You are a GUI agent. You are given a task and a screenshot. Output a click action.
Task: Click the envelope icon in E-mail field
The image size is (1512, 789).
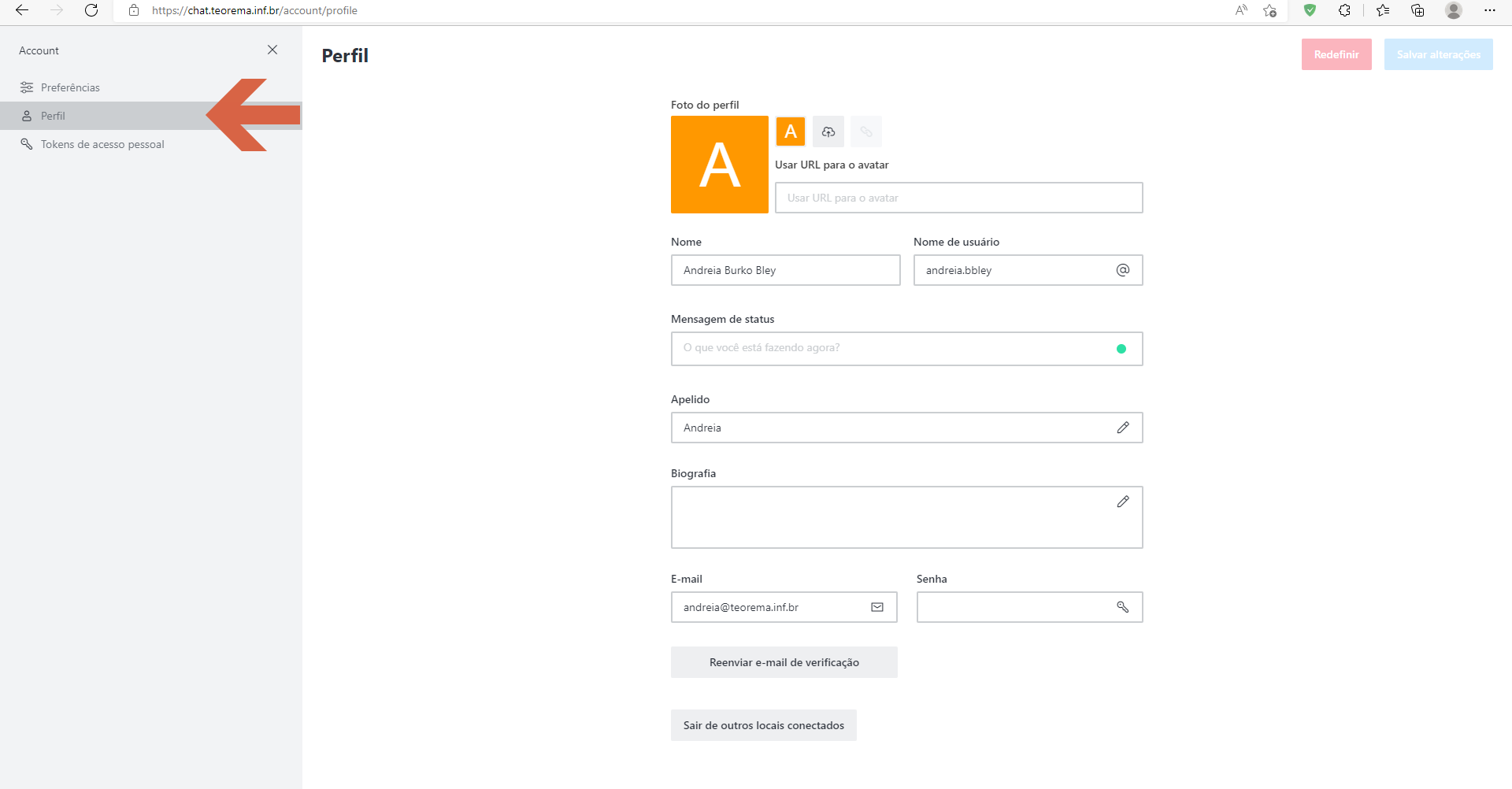point(877,607)
